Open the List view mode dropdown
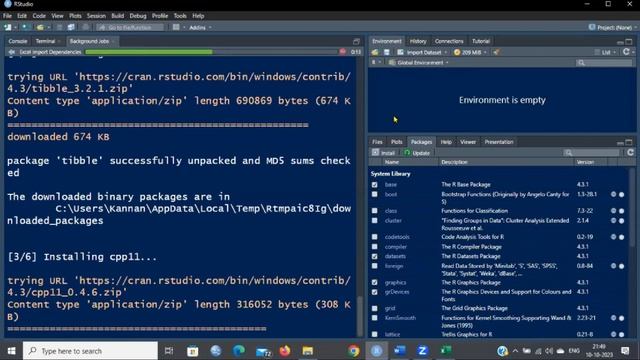 click(606, 52)
